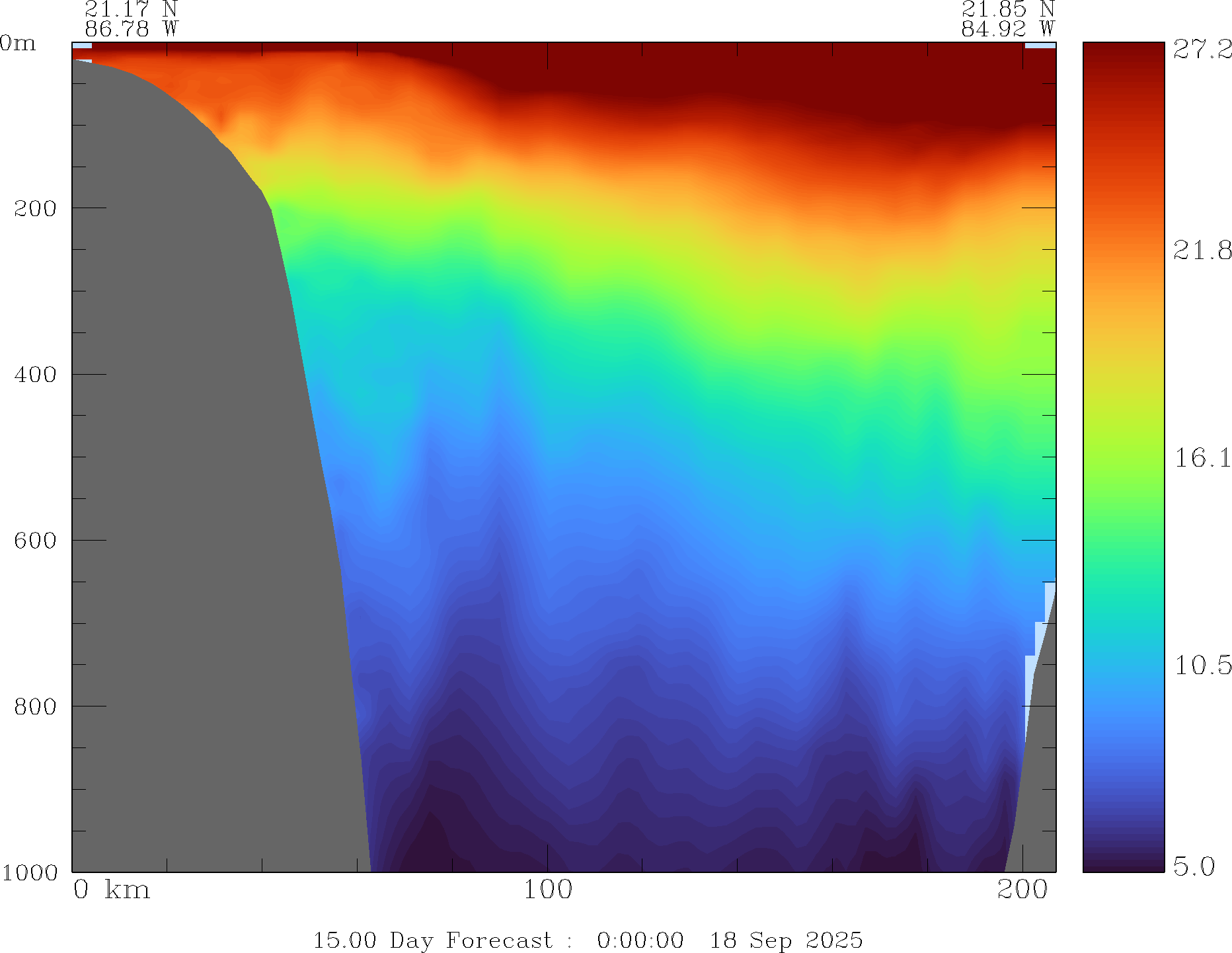The width and height of the screenshot is (1232, 953).
Task: Click the 400 depth axis label
Action: [36, 375]
